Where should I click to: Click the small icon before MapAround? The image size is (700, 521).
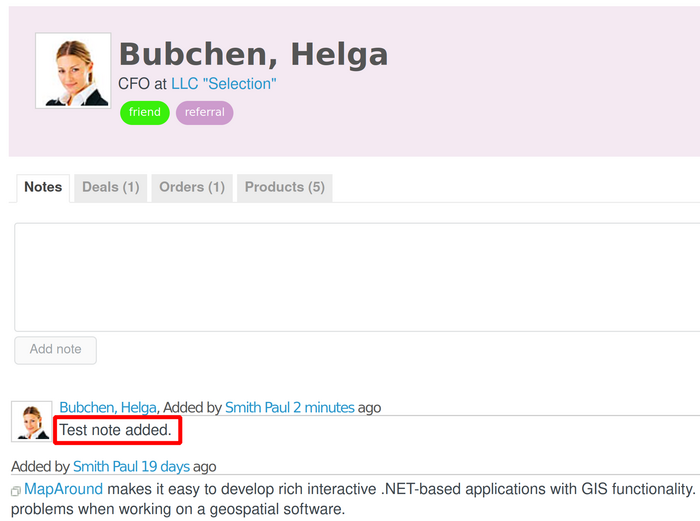[16, 491]
